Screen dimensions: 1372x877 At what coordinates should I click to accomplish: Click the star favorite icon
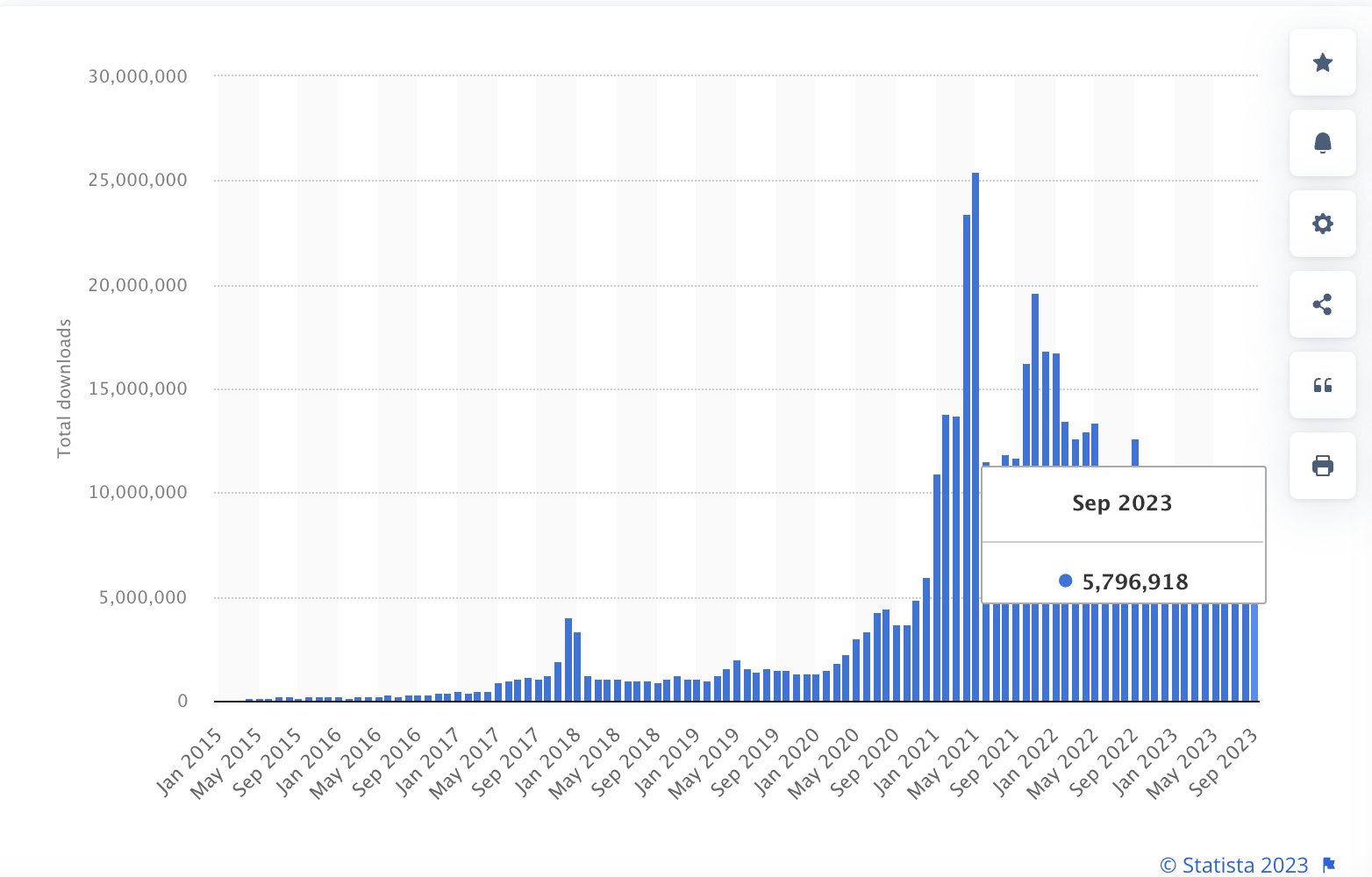(x=1322, y=63)
